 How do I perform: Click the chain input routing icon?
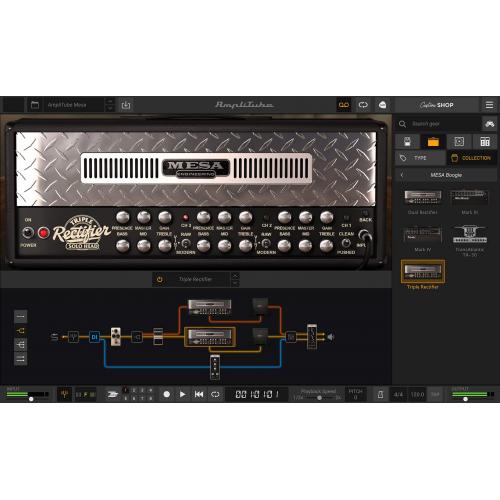[x=54, y=337]
